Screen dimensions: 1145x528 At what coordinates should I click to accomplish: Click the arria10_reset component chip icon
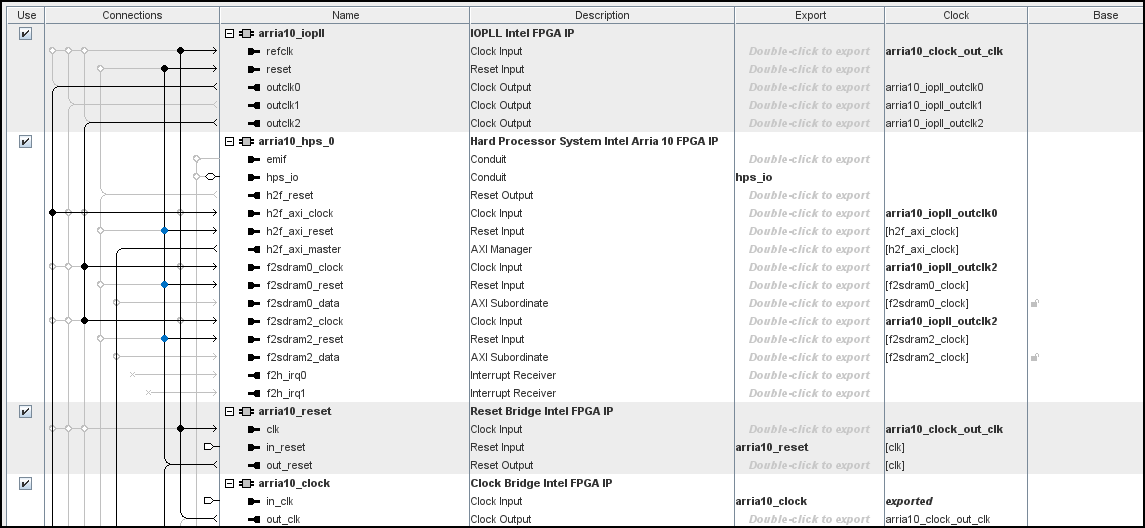click(246, 412)
